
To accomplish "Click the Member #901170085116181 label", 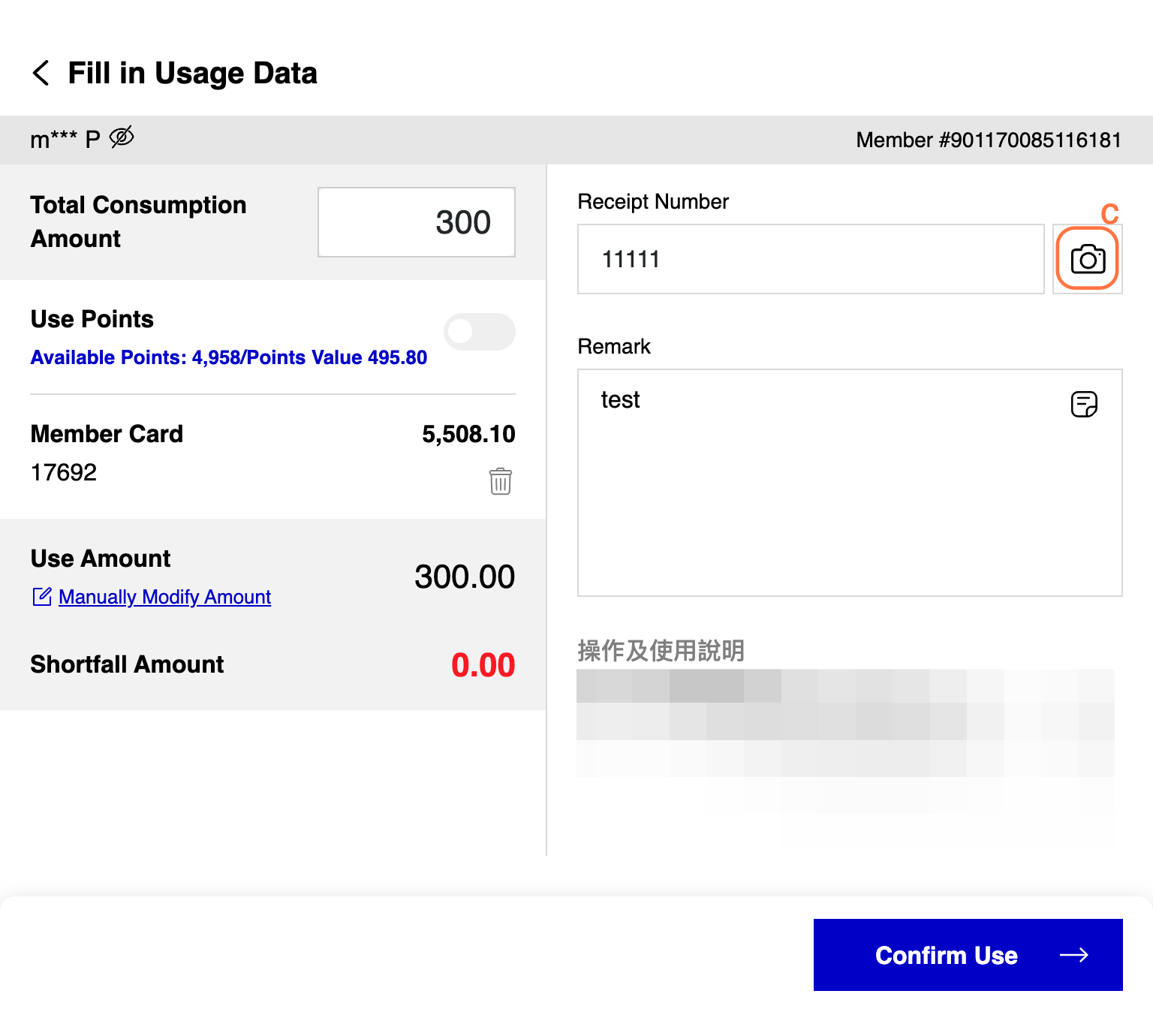I will point(989,140).
